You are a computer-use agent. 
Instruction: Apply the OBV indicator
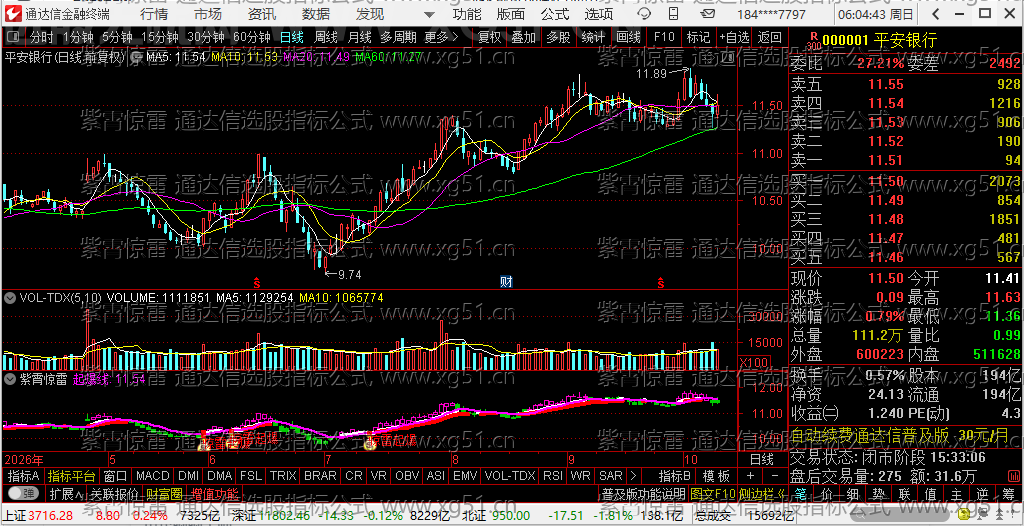click(x=408, y=476)
